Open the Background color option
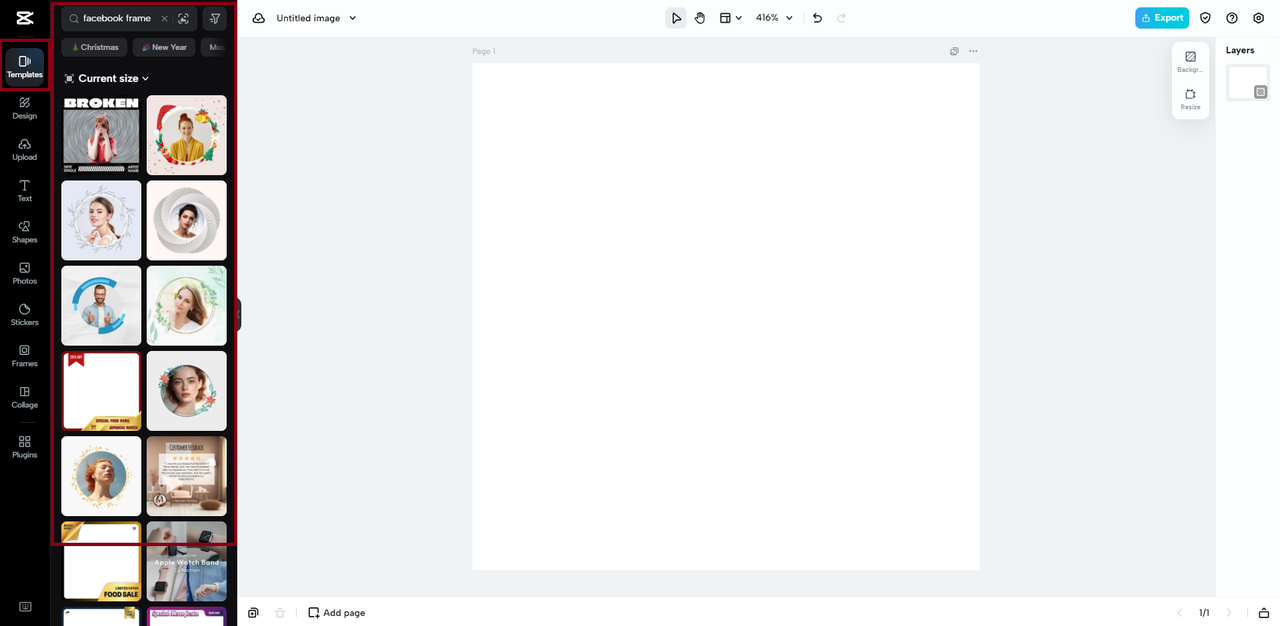This screenshot has width=1280, height=626. point(1190,62)
